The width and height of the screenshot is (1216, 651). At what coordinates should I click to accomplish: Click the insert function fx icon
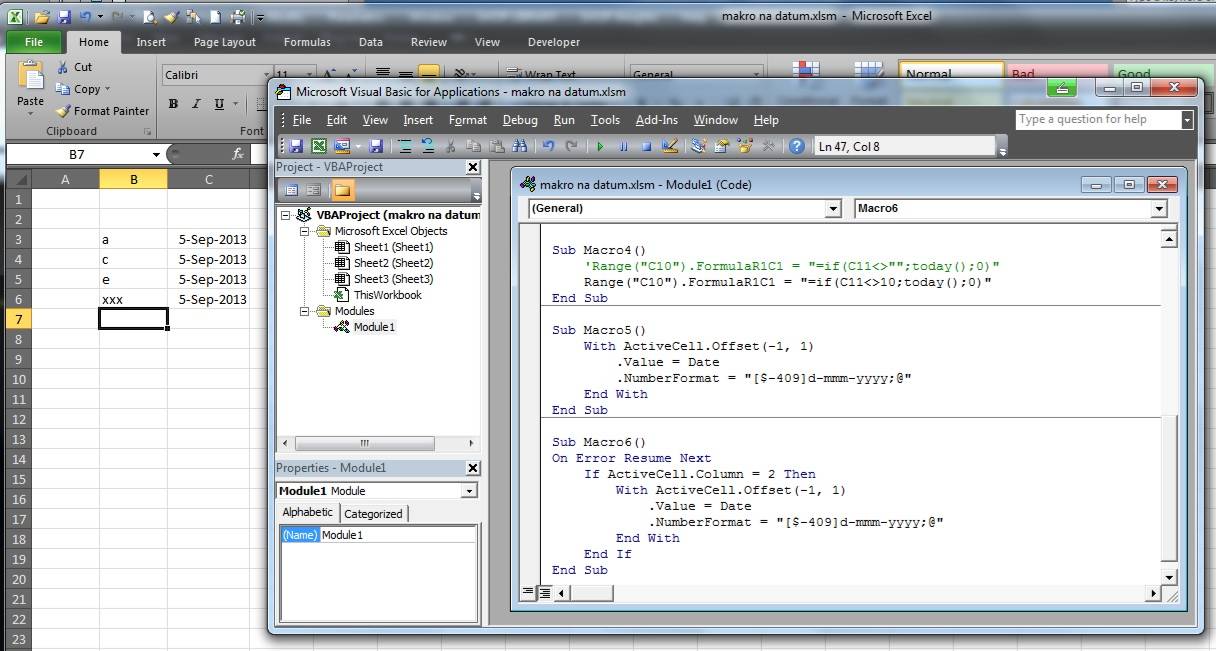(238, 154)
